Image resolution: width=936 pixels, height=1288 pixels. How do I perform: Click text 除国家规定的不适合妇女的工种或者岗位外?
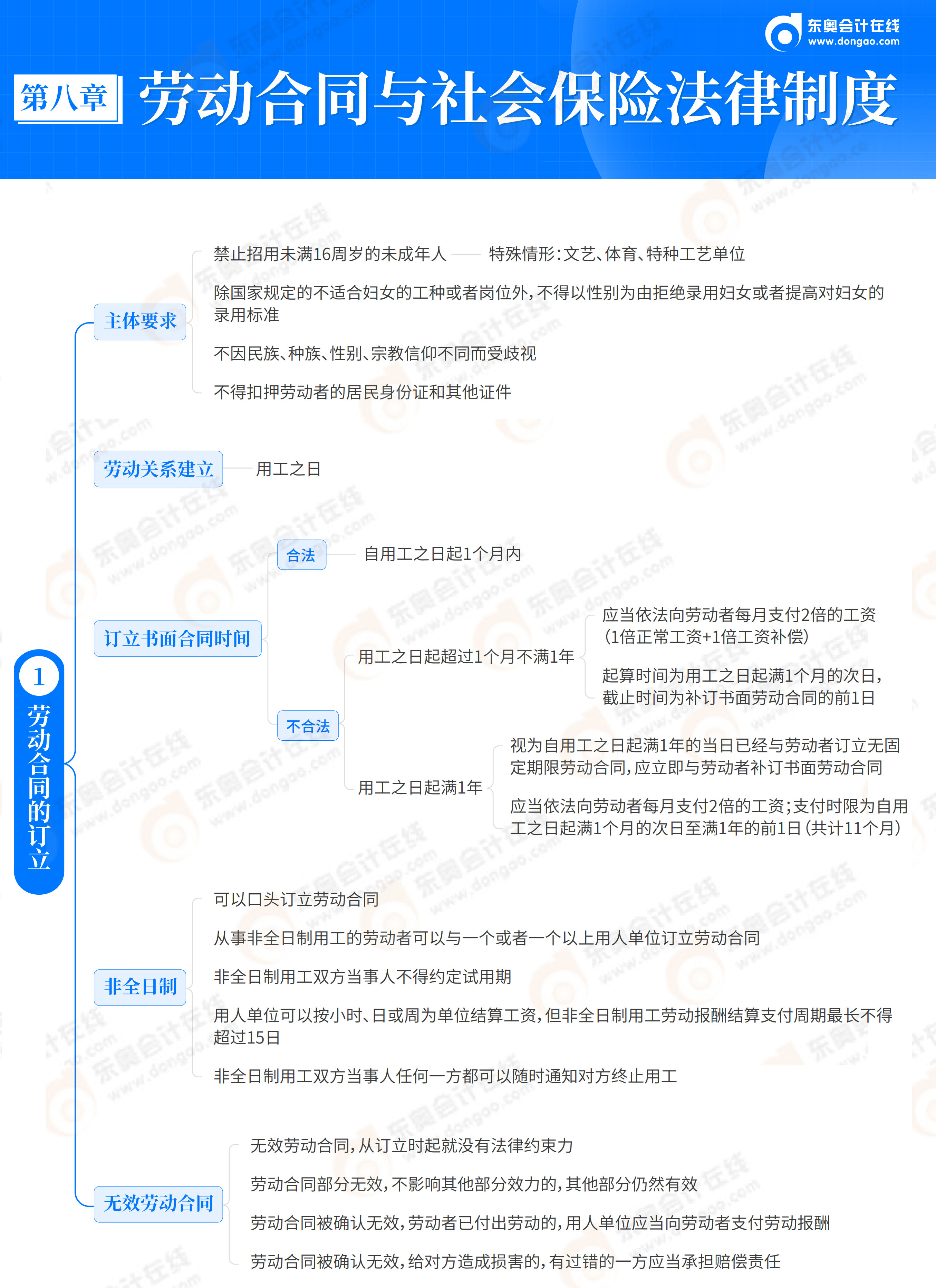pyautogui.click(x=371, y=292)
